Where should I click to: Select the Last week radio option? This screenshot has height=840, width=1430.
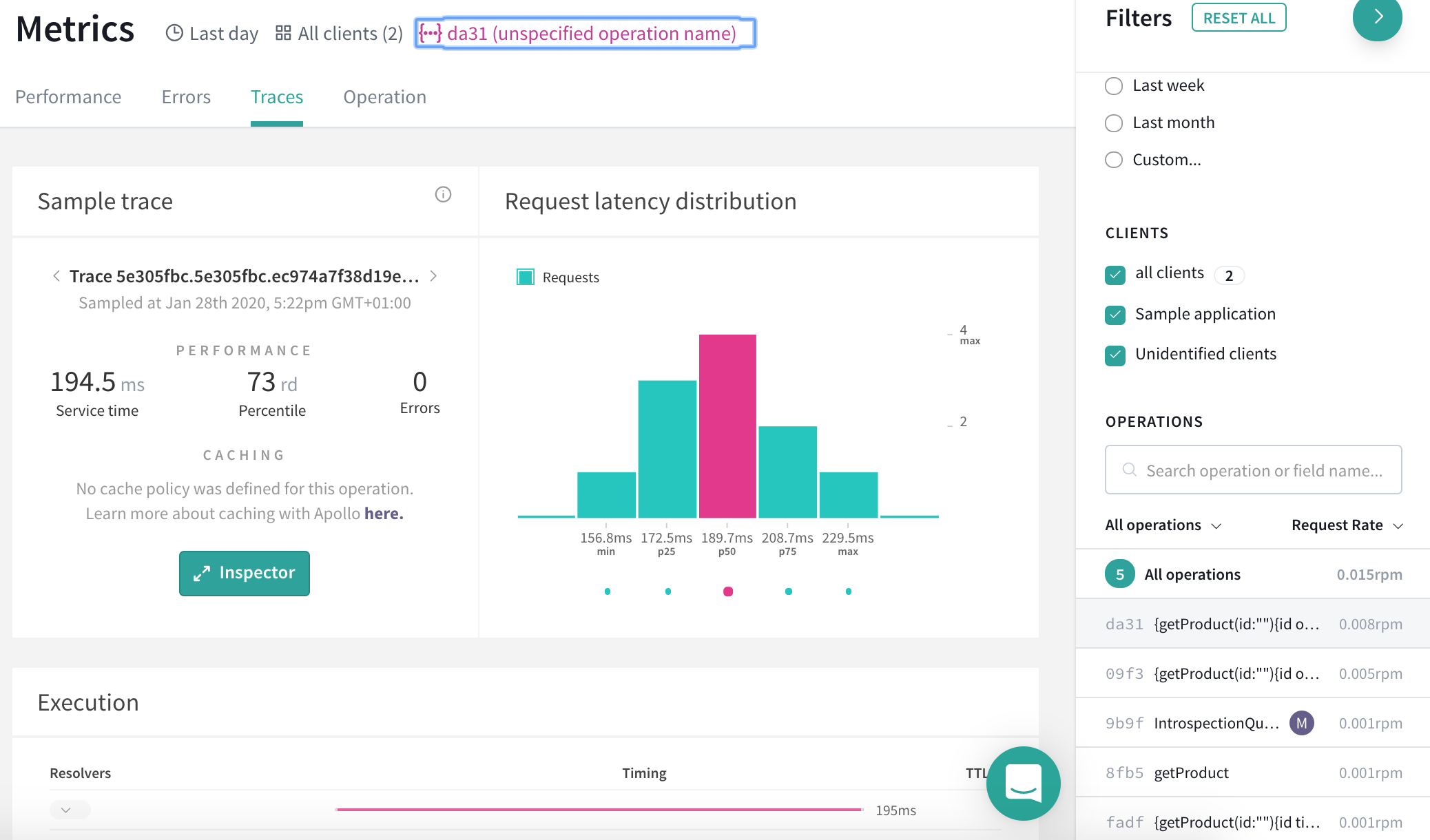tap(1114, 86)
